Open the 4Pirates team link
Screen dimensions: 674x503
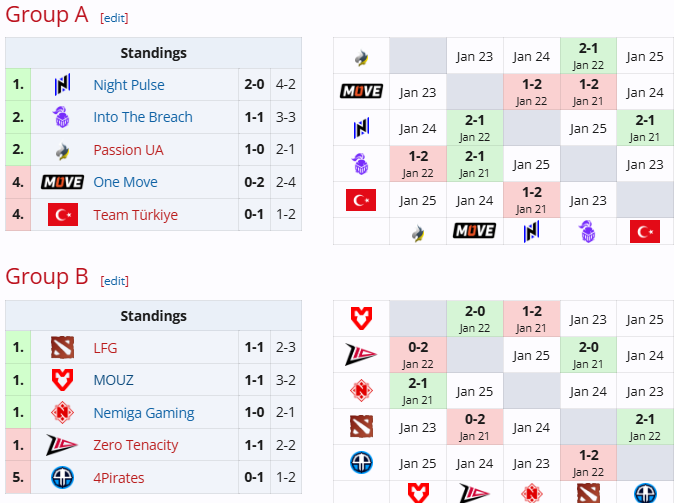pos(121,477)
